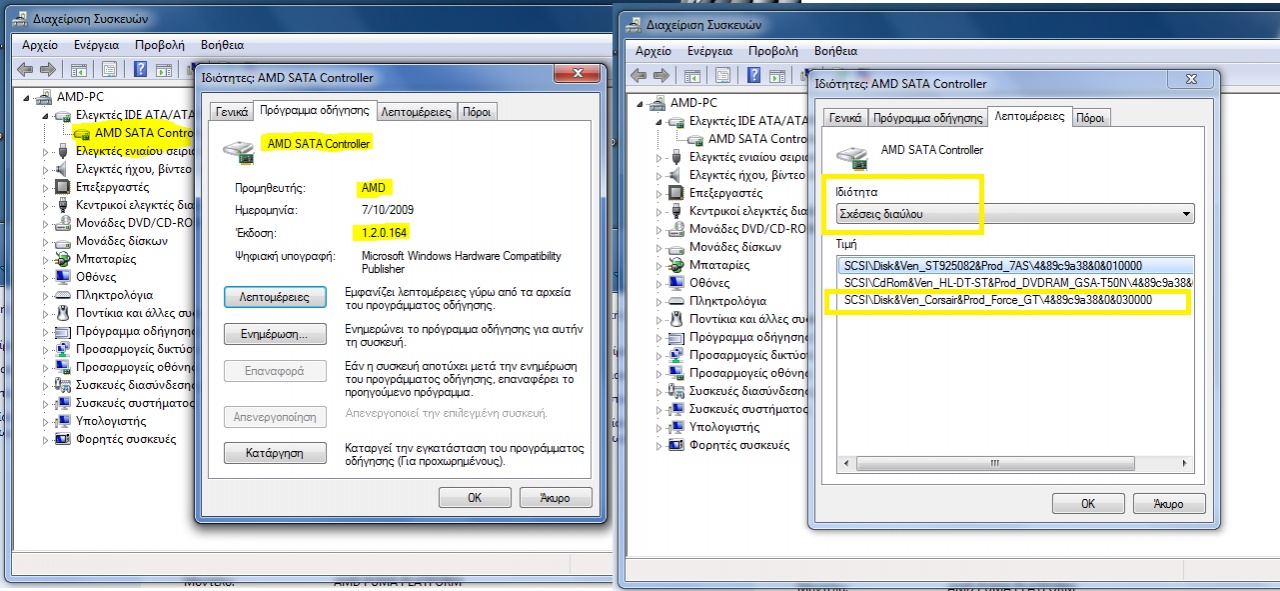Click show/hide console tree icon in left window toolbar
Screen dimensions: 1280x591
coord(78,69)
